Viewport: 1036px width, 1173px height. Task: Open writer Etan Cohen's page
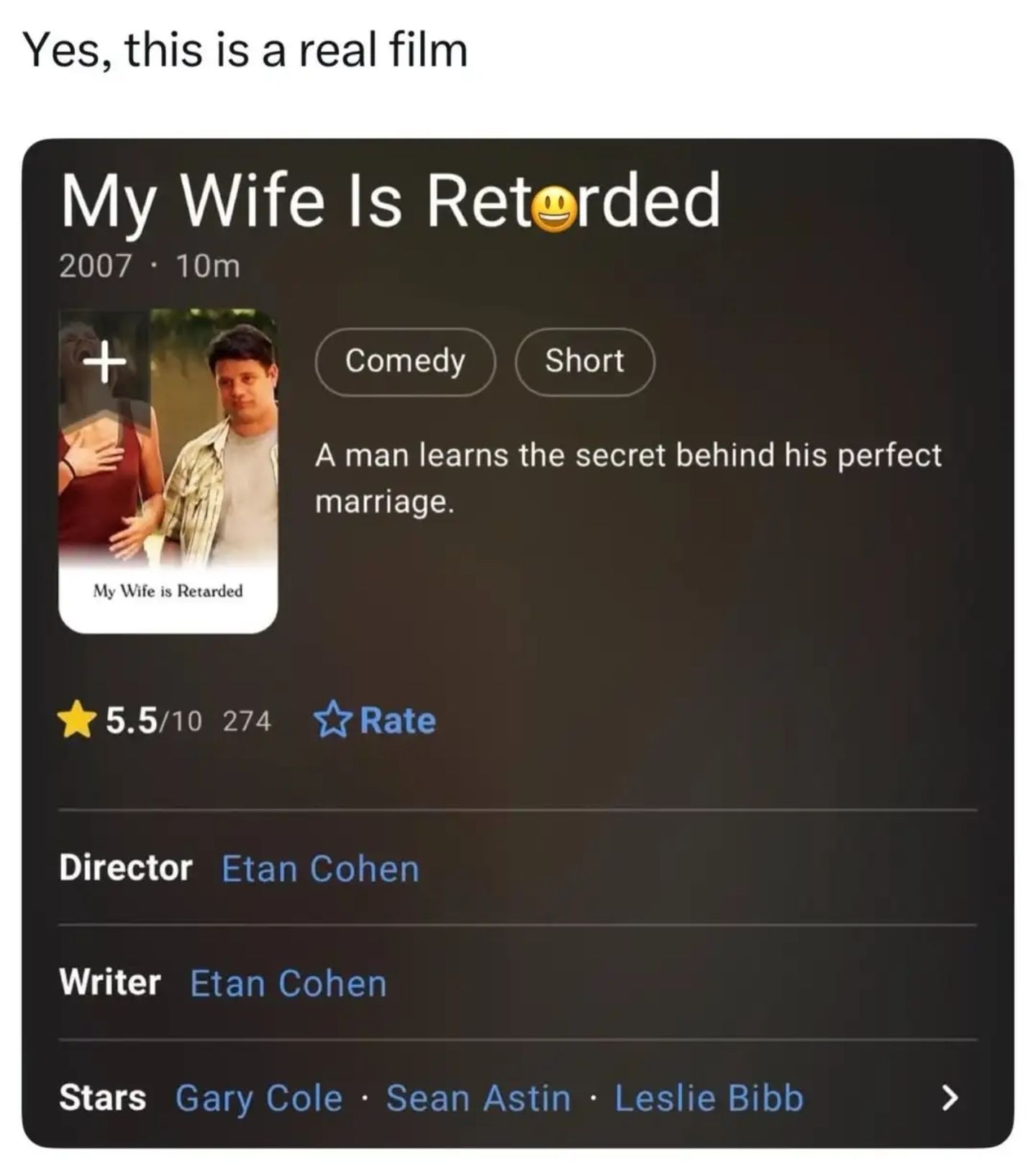tap(288, 983)
